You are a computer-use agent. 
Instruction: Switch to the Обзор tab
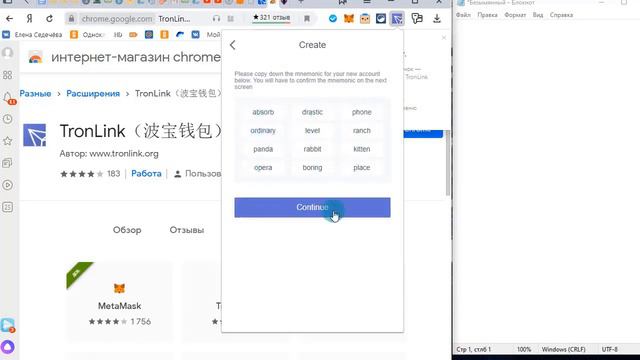127,230
